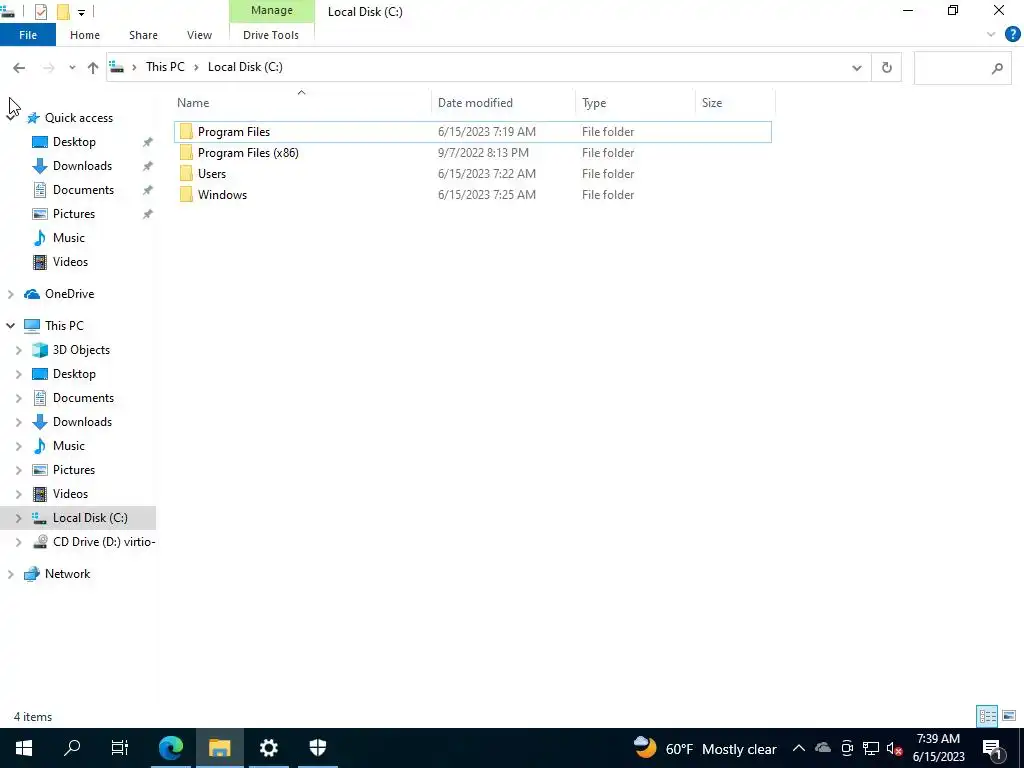
Task: Open the Windows Start menu
Action: pos(24,748)
